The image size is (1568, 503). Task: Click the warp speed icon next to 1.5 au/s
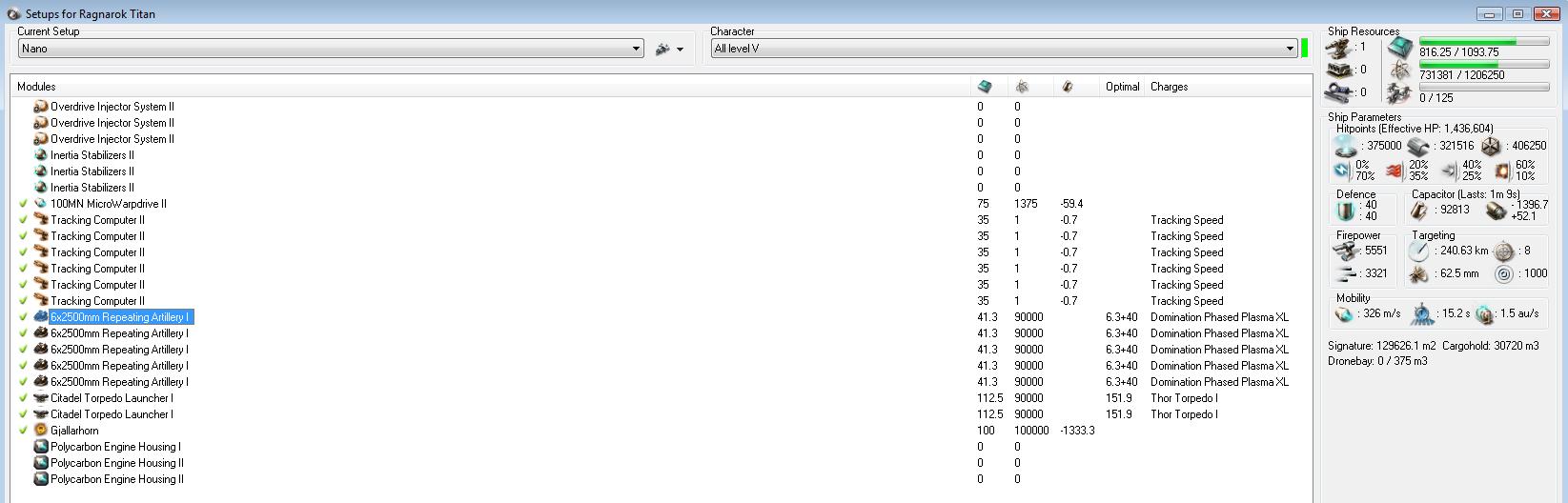click(x=1483, y=313)
